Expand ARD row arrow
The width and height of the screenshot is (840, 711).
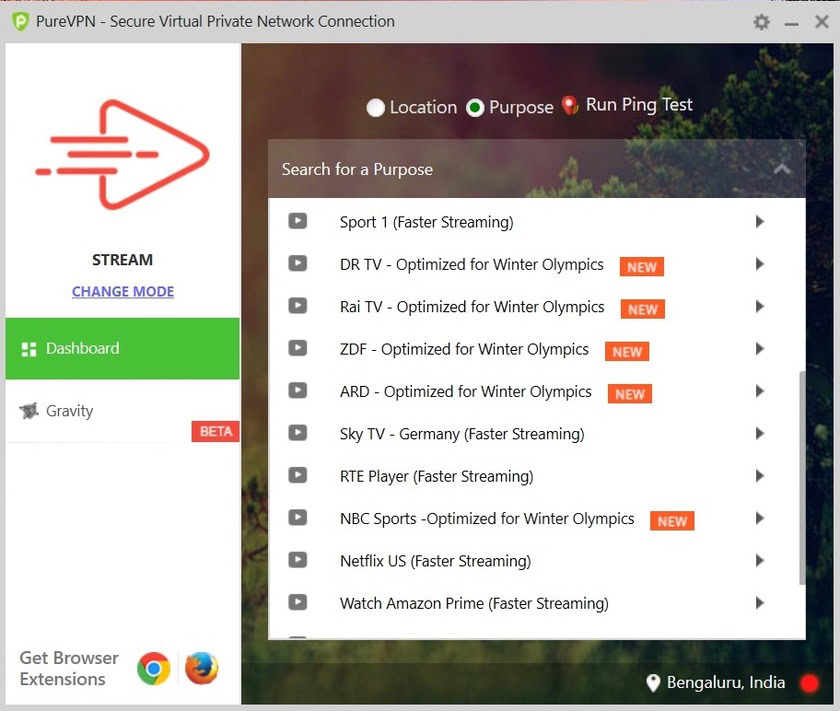[x=759, y=391]
